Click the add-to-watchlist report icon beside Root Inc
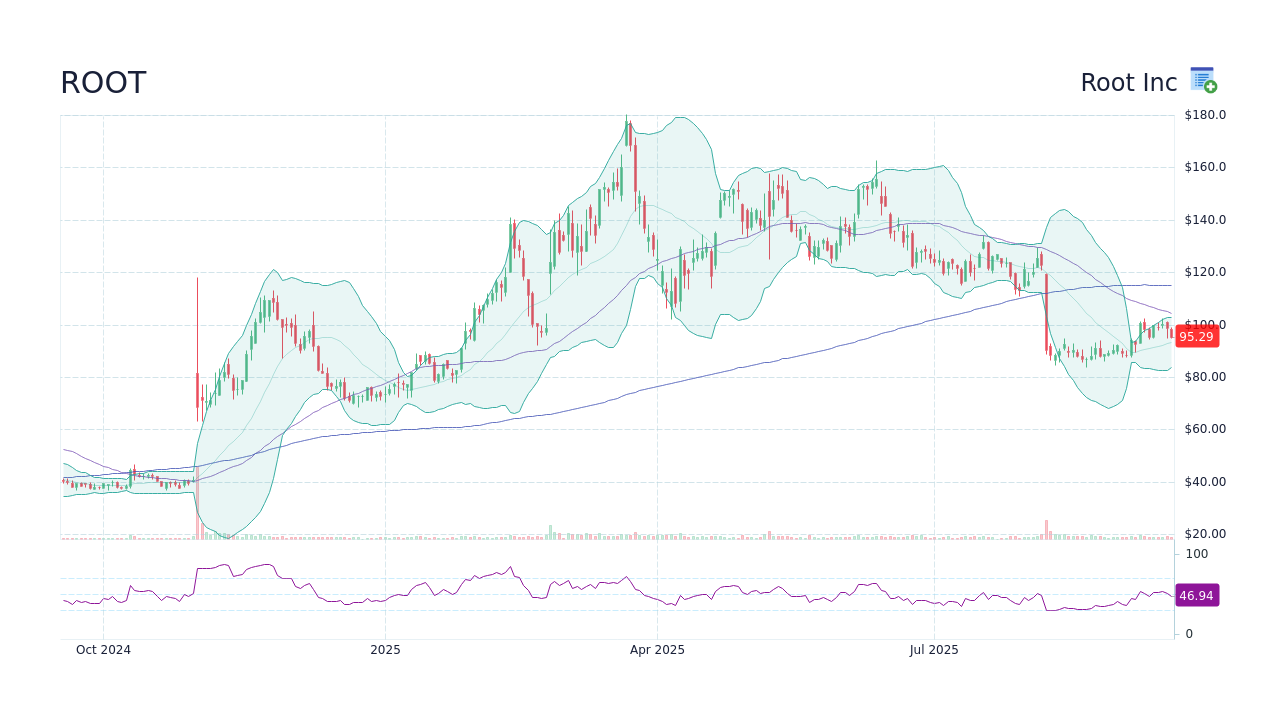 click(1201, 79)
